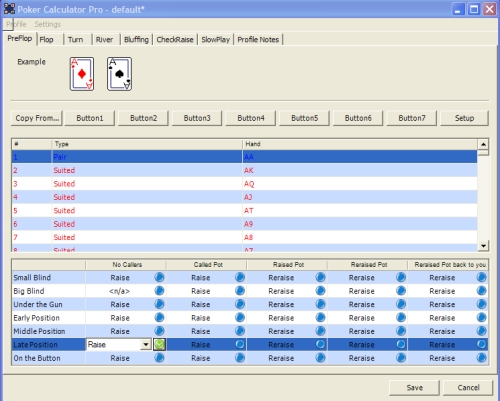Click the Big Blind <n/a> cell
The height and width of the screenshot is (401, 500).
click(119, 291)
